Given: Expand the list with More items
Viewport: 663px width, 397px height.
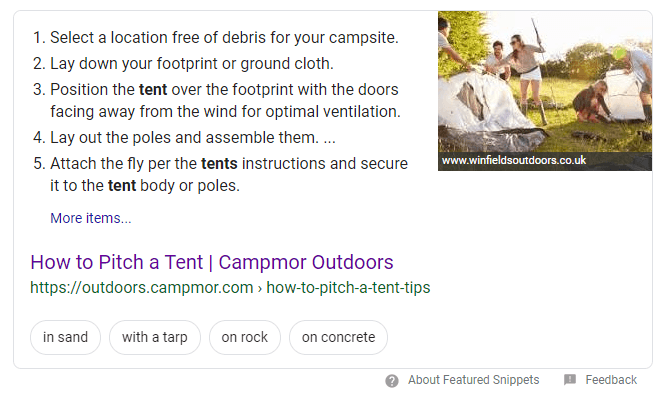Looking at the screenshot, I should click(x=91, y=218).
